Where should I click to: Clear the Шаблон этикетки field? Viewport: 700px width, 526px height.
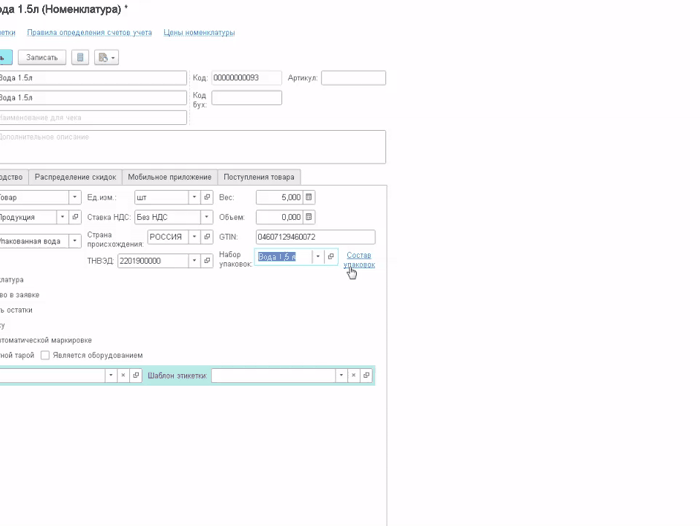click(x=353, y=376)
